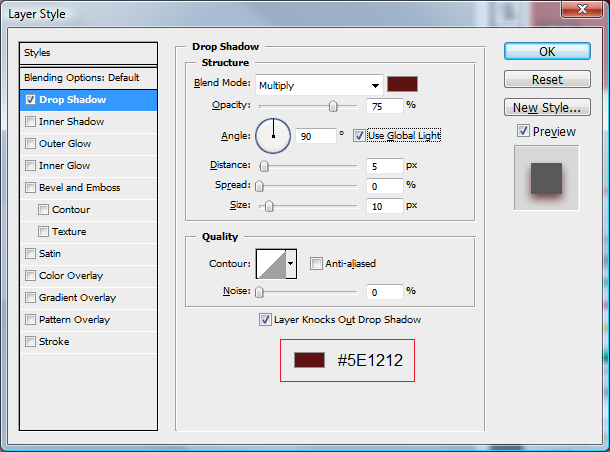The image size is (610, 452).
Task: Click the Distance slider handle
Action: point(264,166)
